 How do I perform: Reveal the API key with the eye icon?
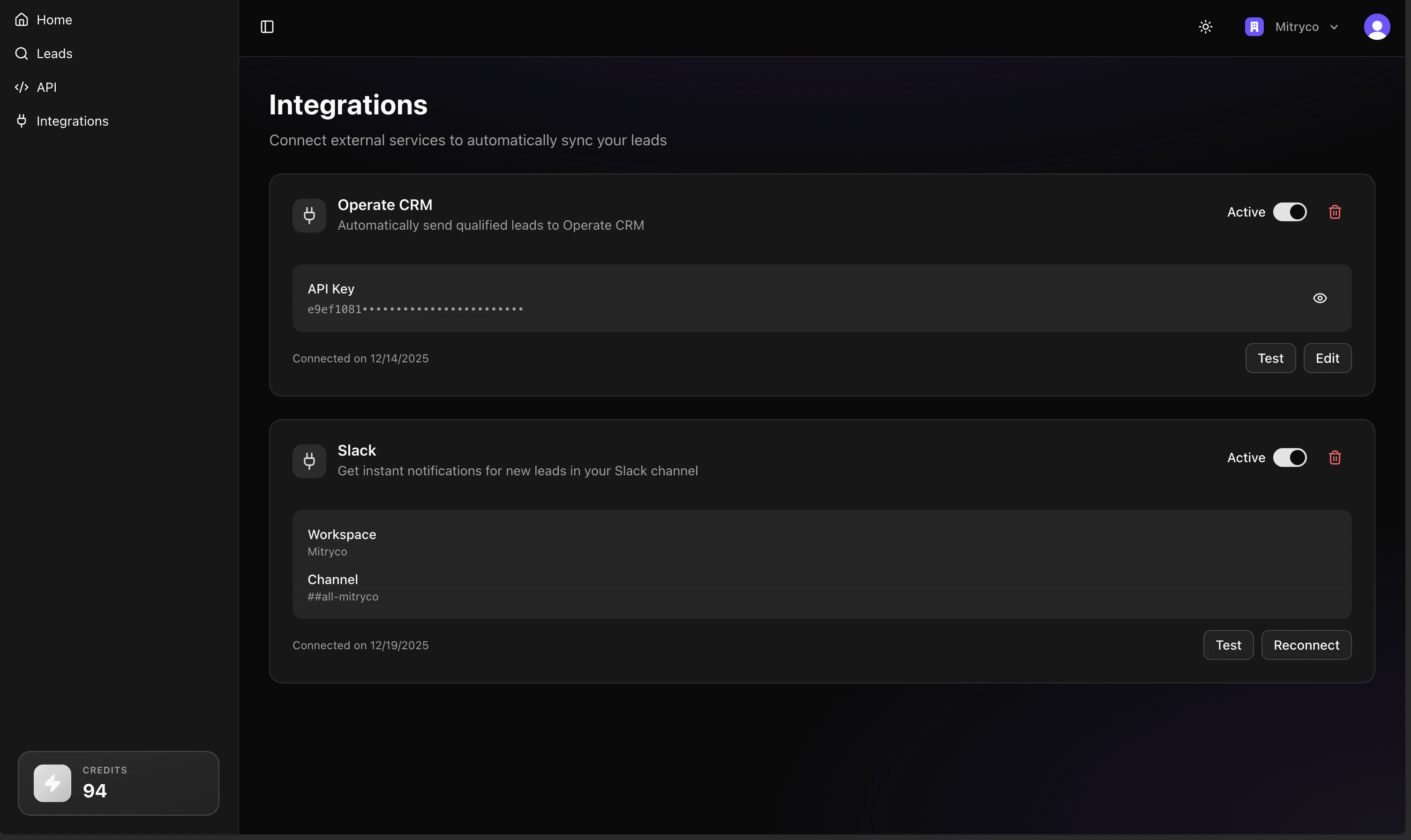point(1321,298)
